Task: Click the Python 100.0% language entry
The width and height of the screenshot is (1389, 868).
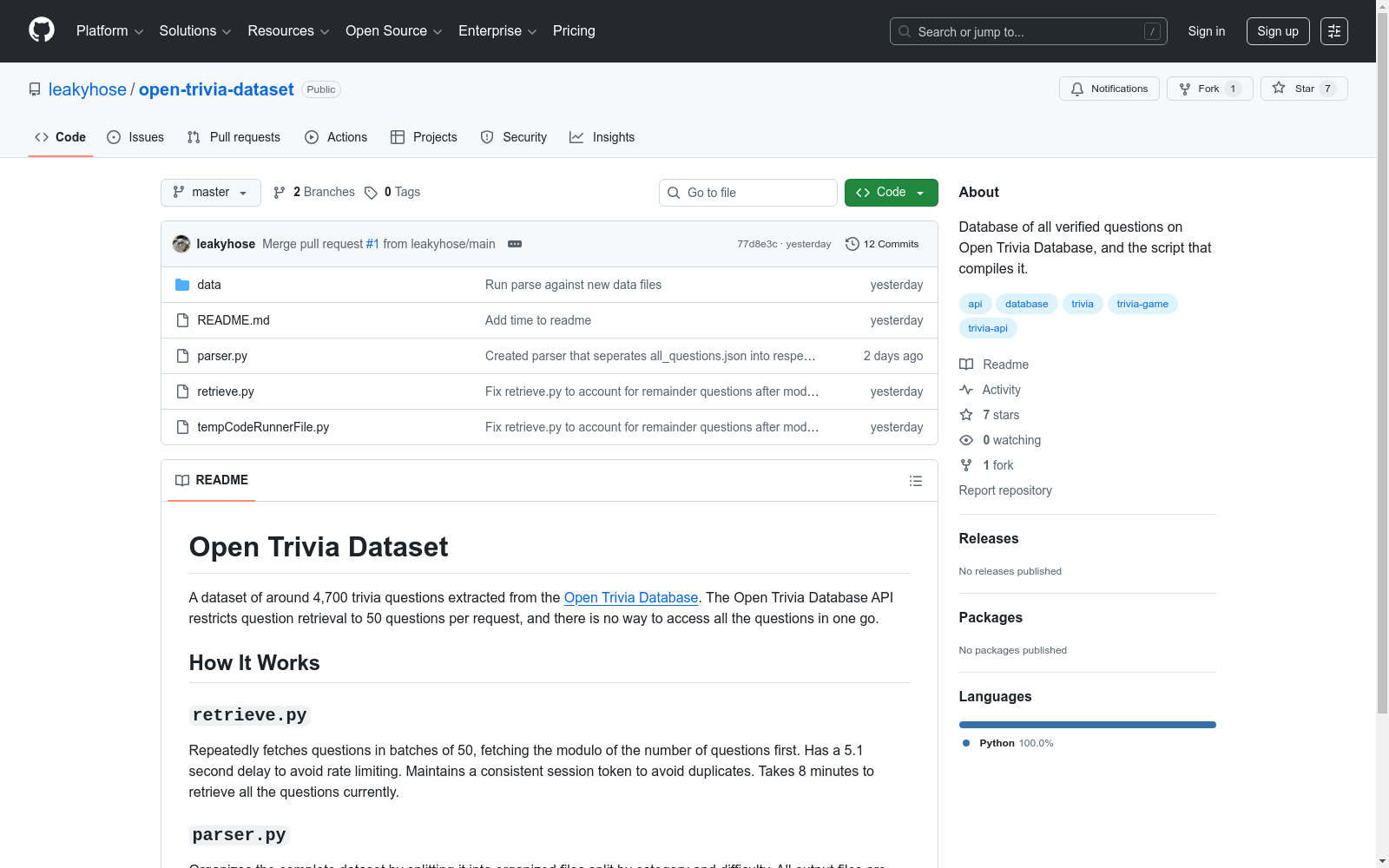Action: tap(1008, 743)
